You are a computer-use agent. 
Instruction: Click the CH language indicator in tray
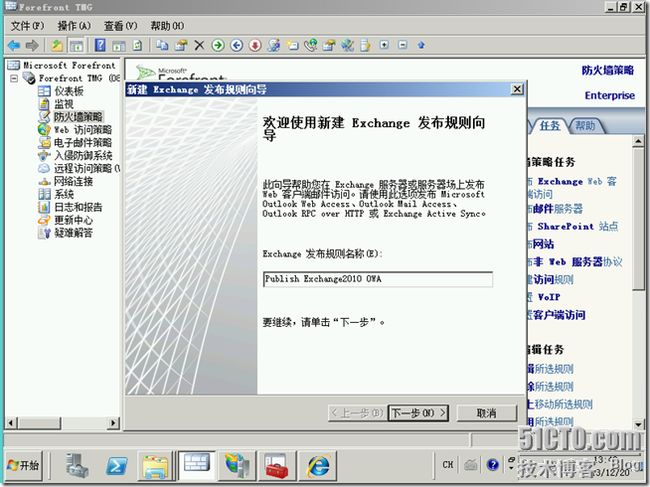(448, 465)
